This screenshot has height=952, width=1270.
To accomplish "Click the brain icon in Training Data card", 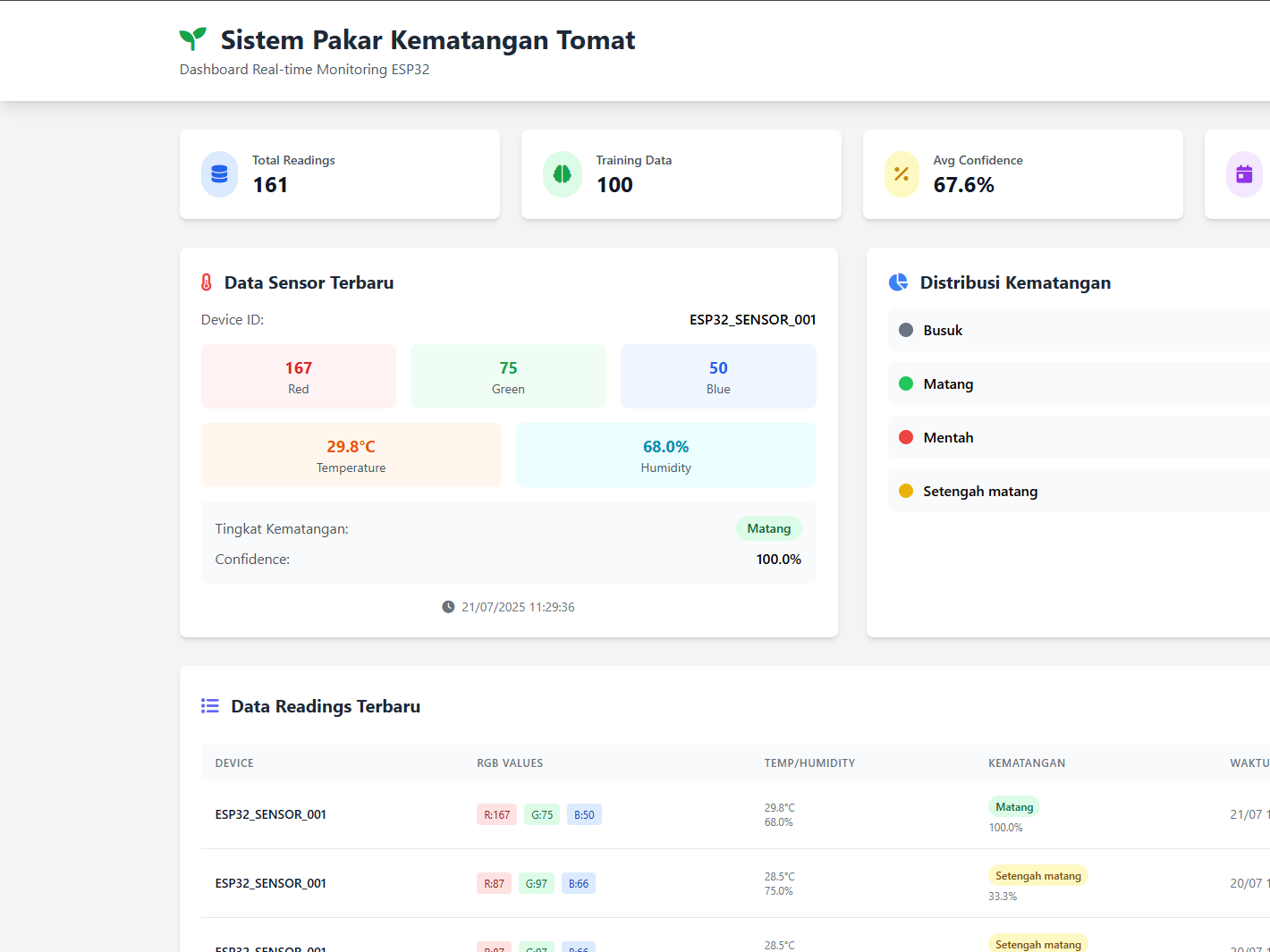I will pyautogui.click(x=562, y=174).
